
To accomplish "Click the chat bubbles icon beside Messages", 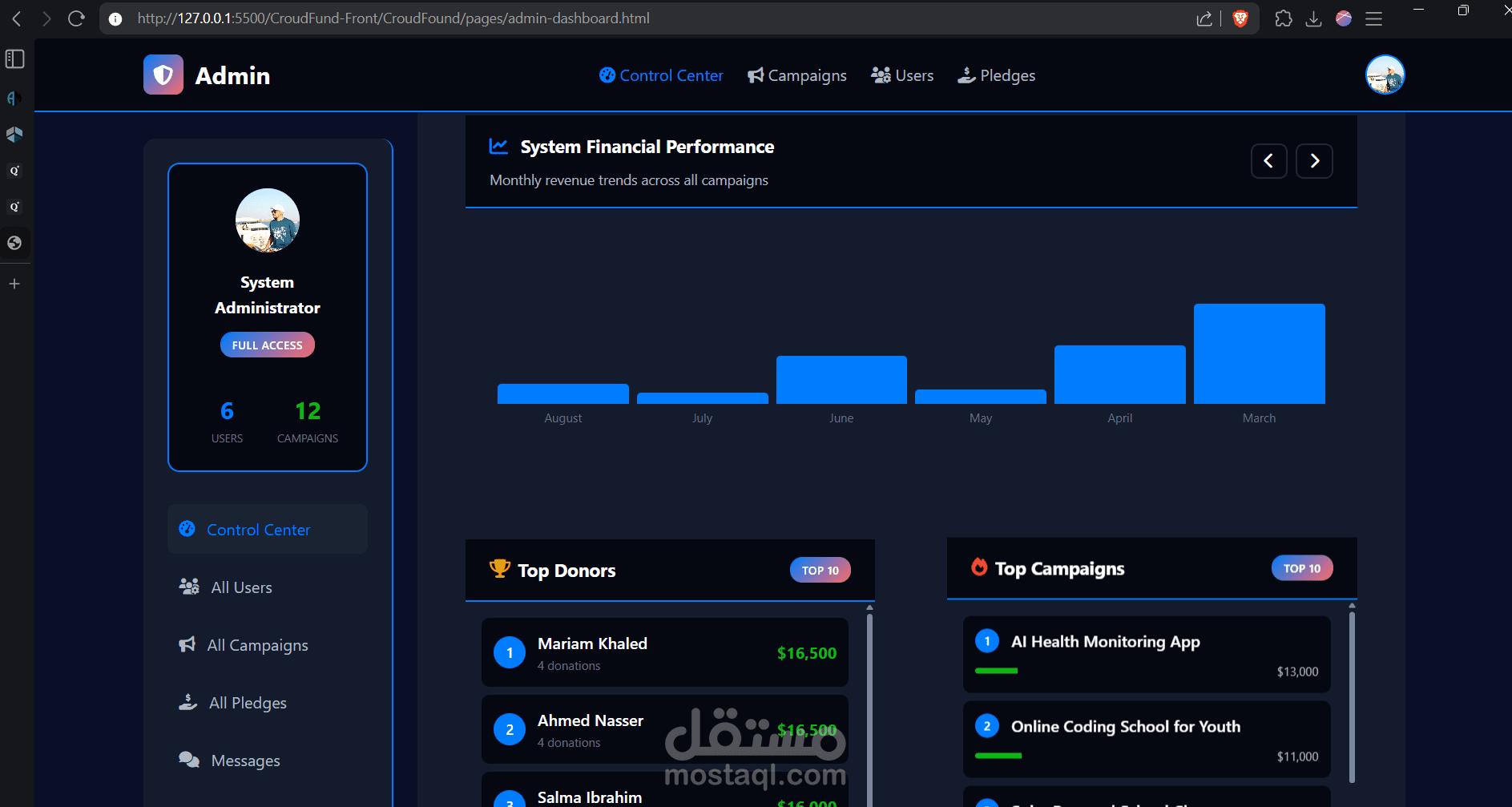I will coord(189,760).
